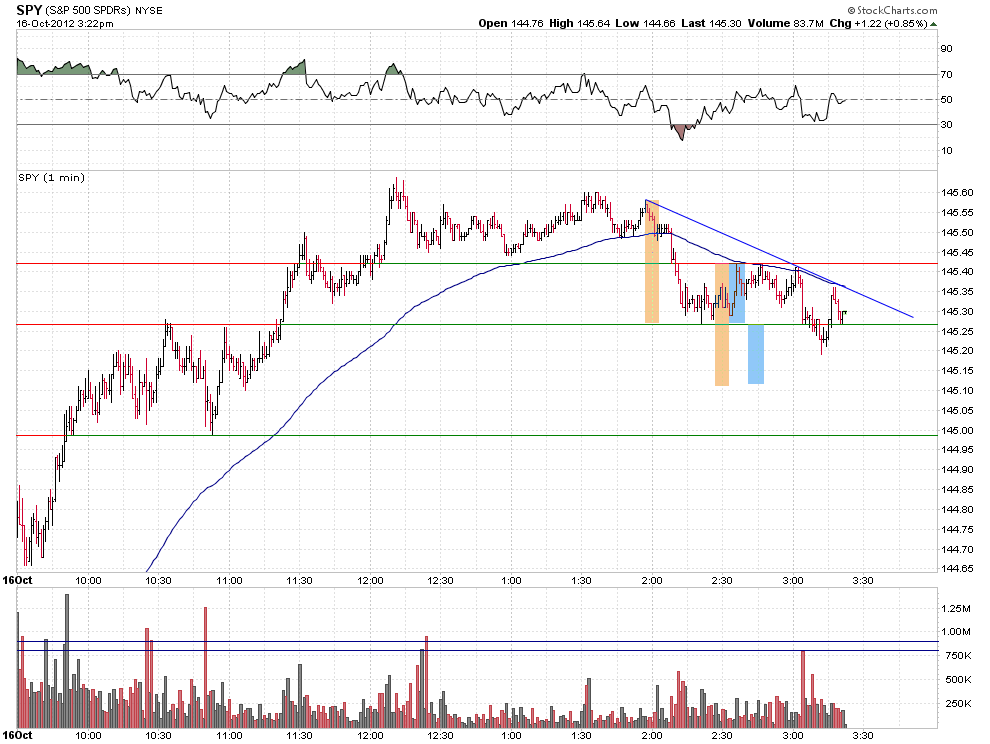Click the 12:30 time label under volume panel
Screen dimensions: 990x744
(x=440, y=735)
